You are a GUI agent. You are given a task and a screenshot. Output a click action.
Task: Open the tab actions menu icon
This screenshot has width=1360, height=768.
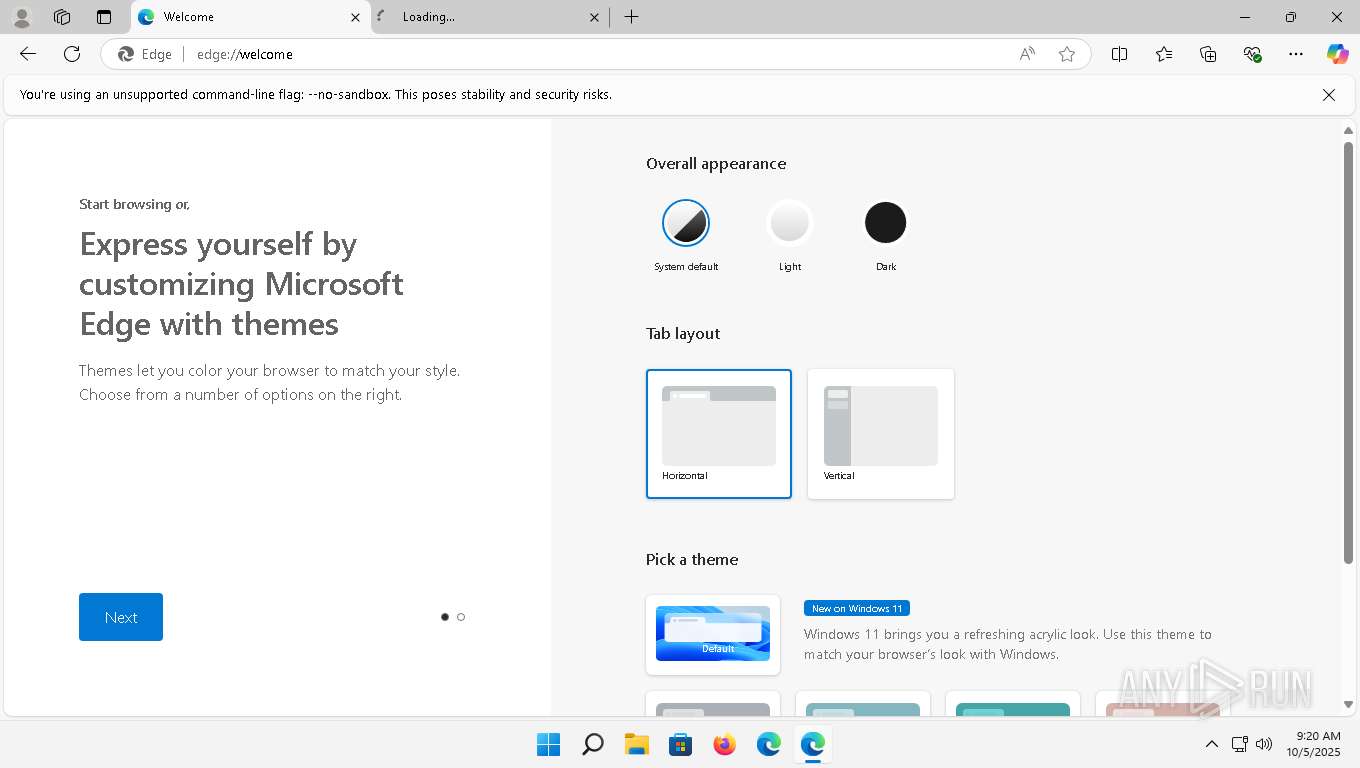pyautogui.click(x=104, y=17)
